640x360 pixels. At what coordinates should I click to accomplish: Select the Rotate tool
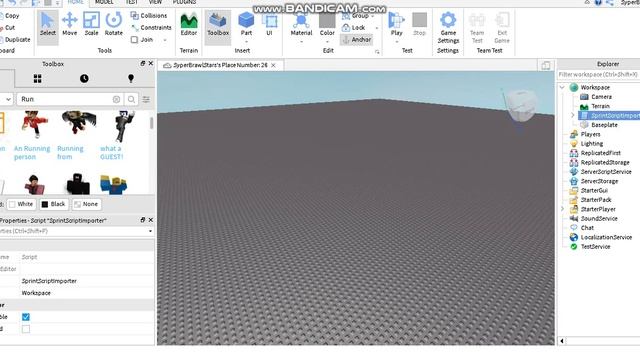coord(113,25)
